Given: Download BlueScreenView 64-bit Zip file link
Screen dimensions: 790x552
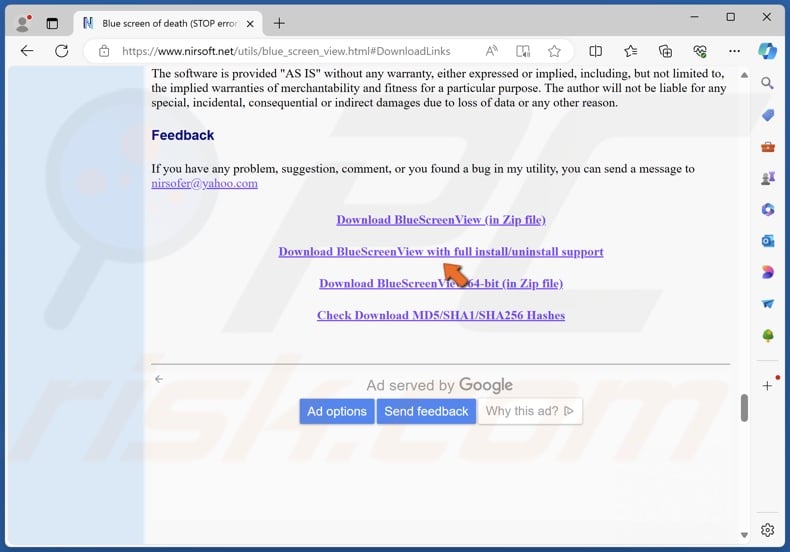Looking at the screenshot, I should click(441, 283).
